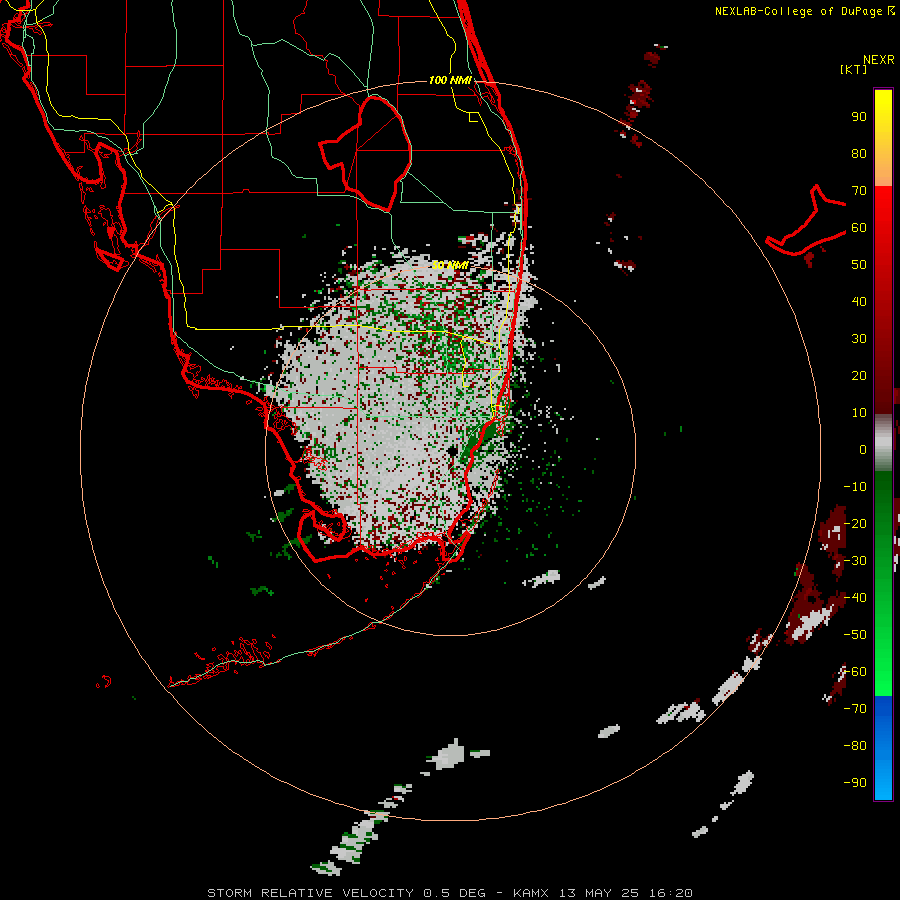Click the -90 value on the velocity scale

coord(855,783)
